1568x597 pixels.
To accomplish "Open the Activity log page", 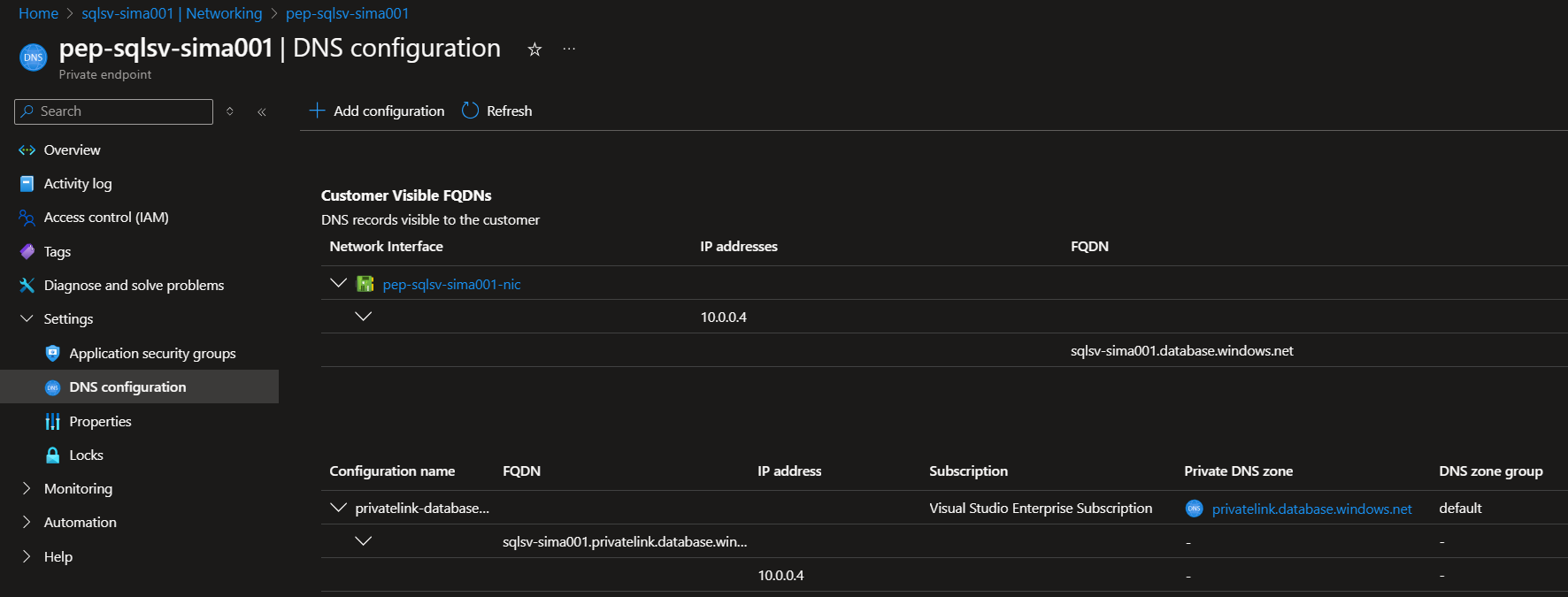I will pos(78,183).
